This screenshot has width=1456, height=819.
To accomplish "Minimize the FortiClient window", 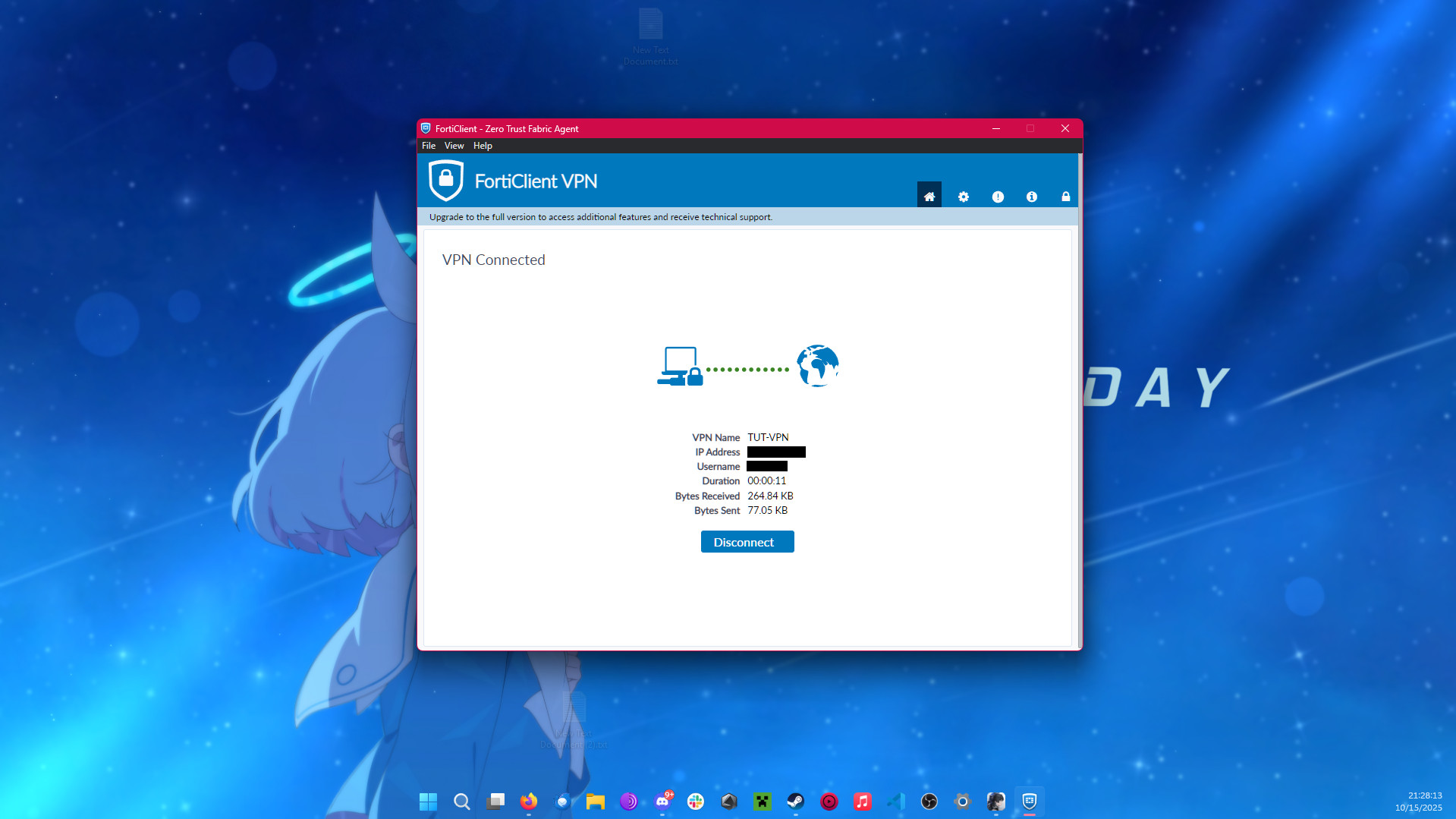I will [996, 129].
